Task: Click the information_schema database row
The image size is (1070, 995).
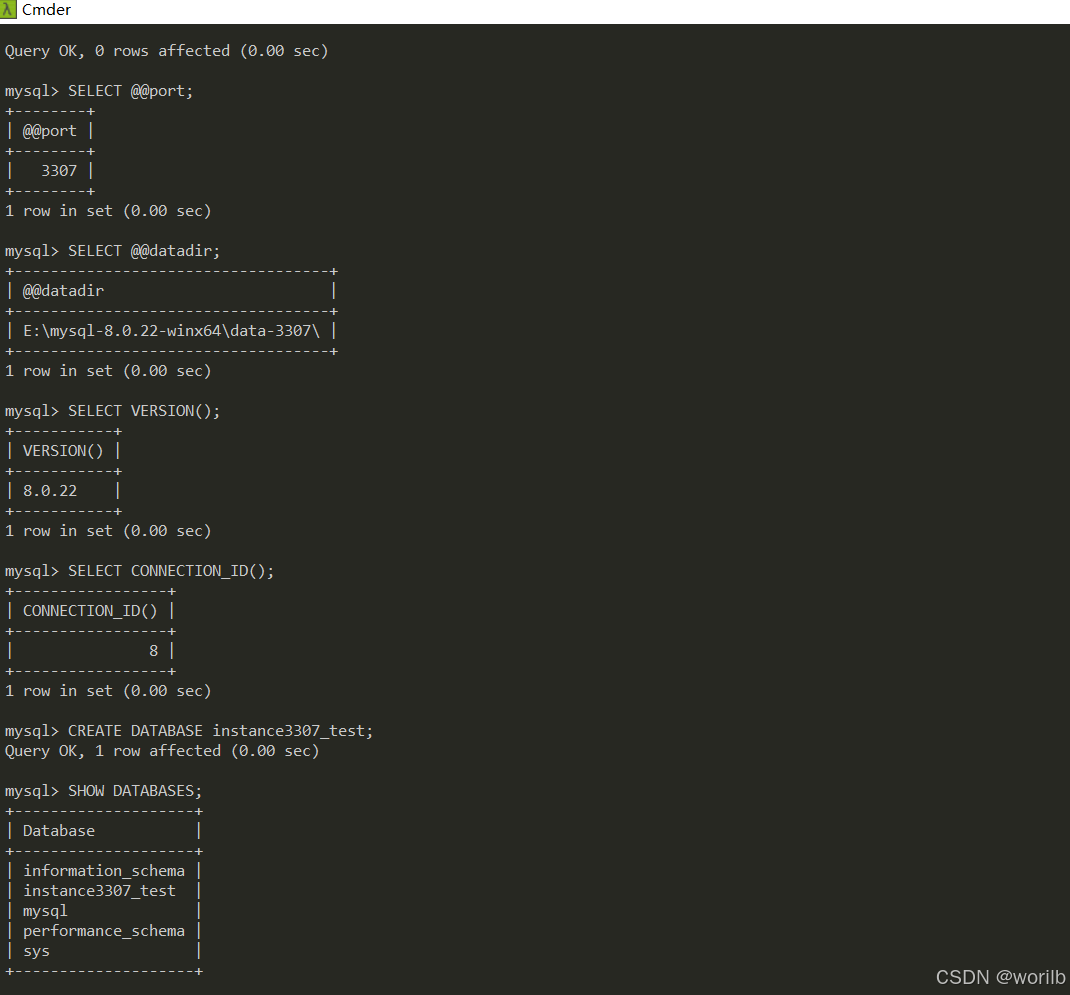Action: point(104,871)
